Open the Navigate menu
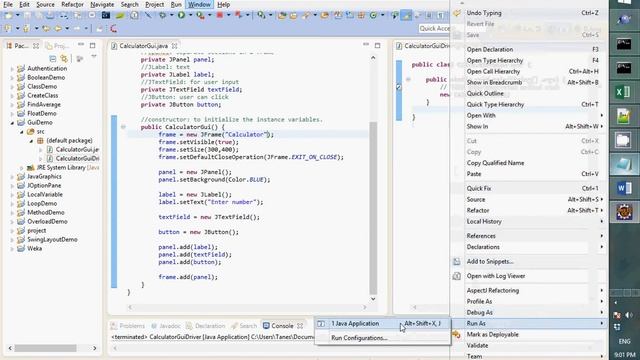The height and width of the screenshot is (360, 640). (102, 4)
